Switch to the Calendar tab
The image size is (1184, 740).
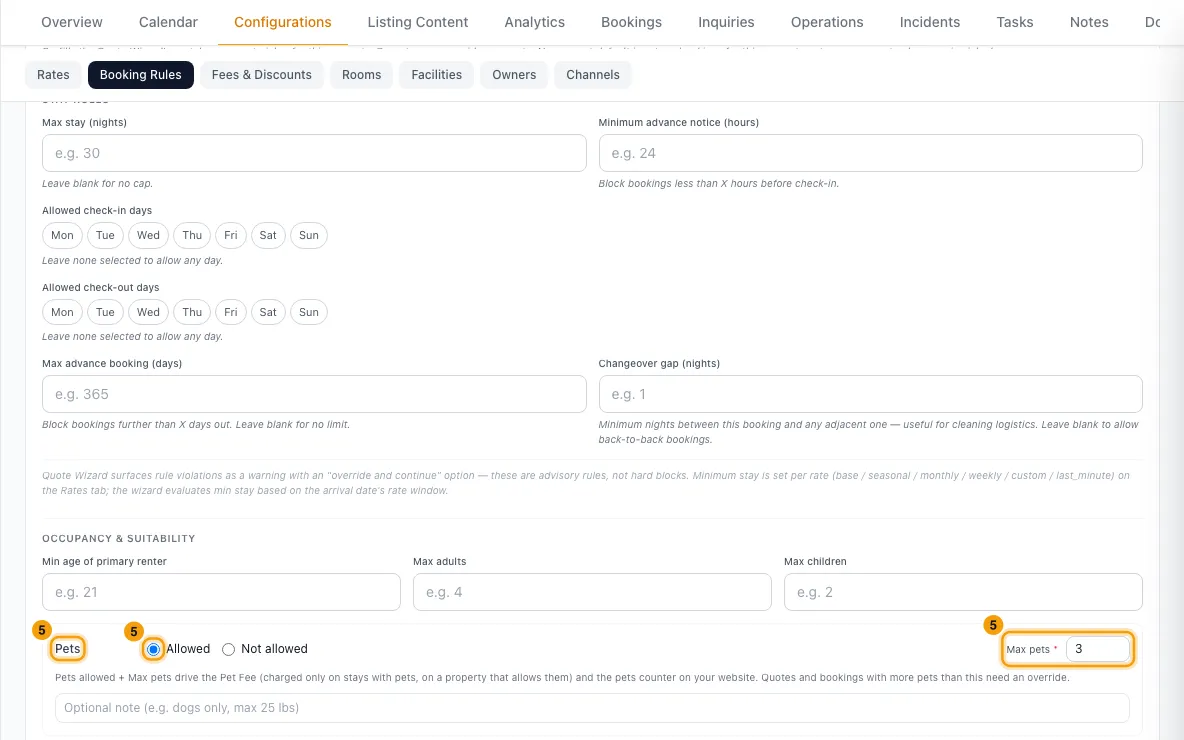coord(168,23)
